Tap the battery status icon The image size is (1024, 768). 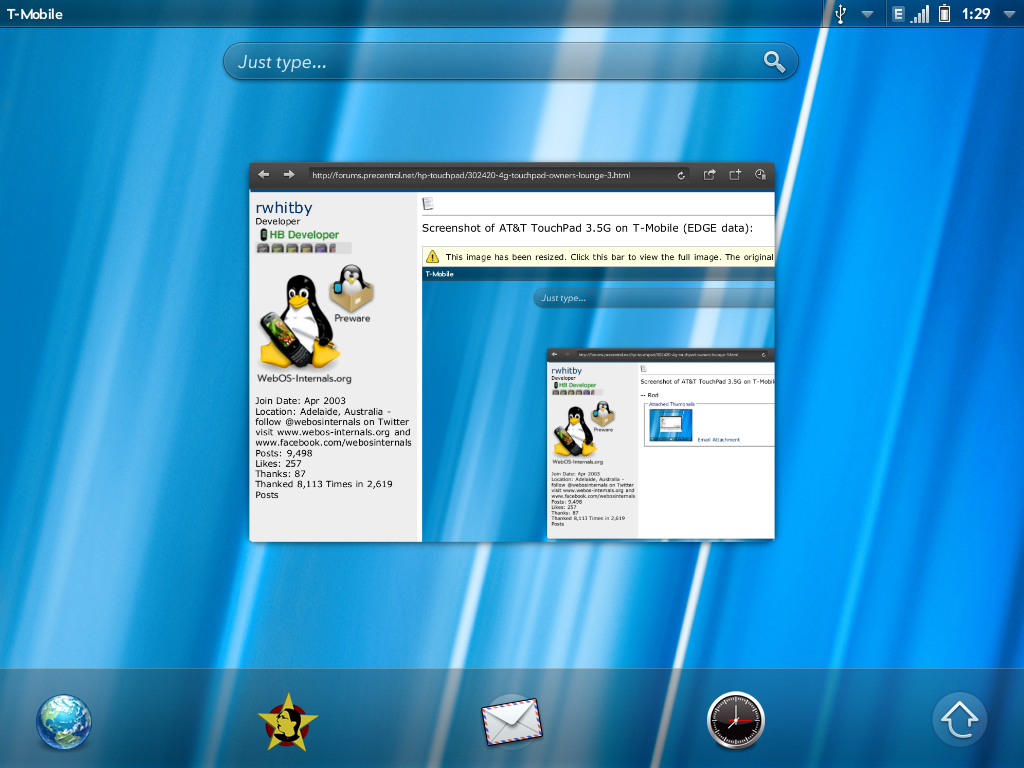click(944, 14)
